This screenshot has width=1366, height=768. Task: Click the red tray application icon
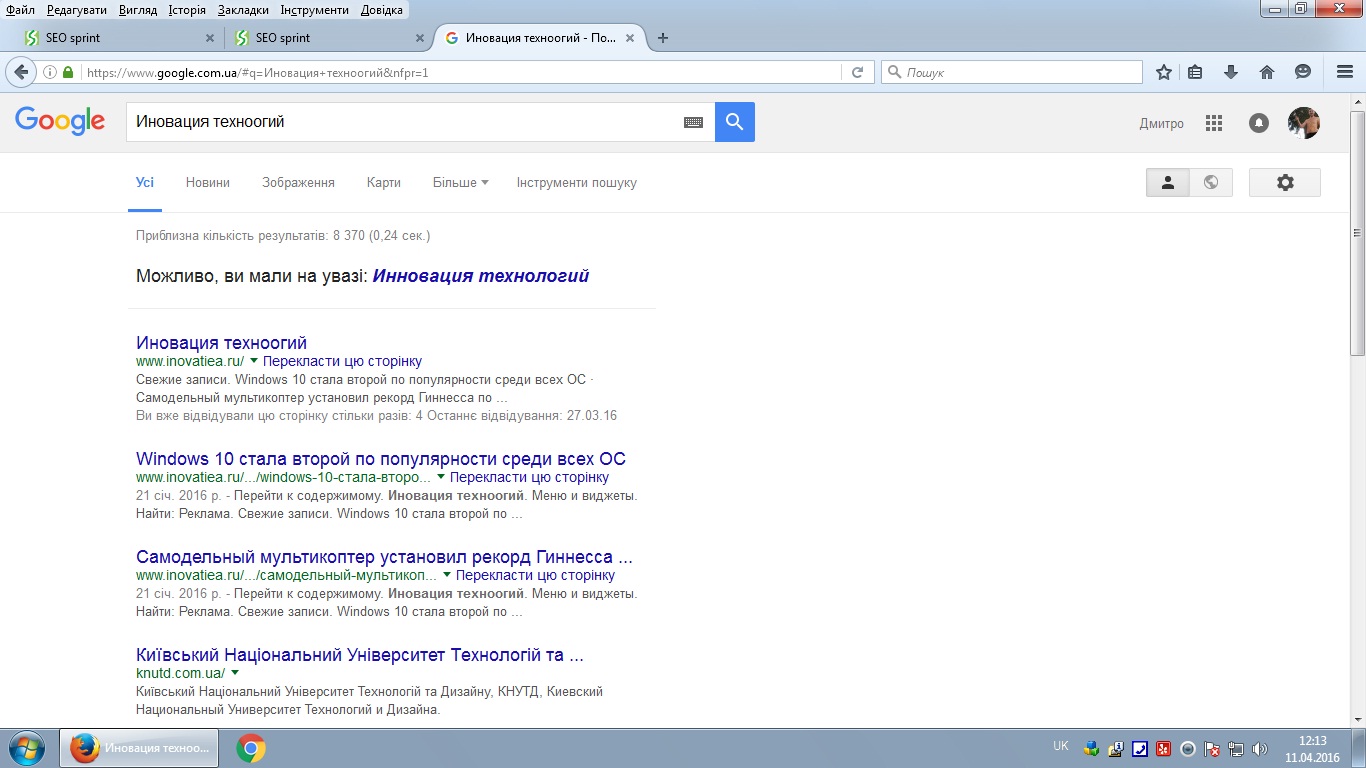(1163, 748)
